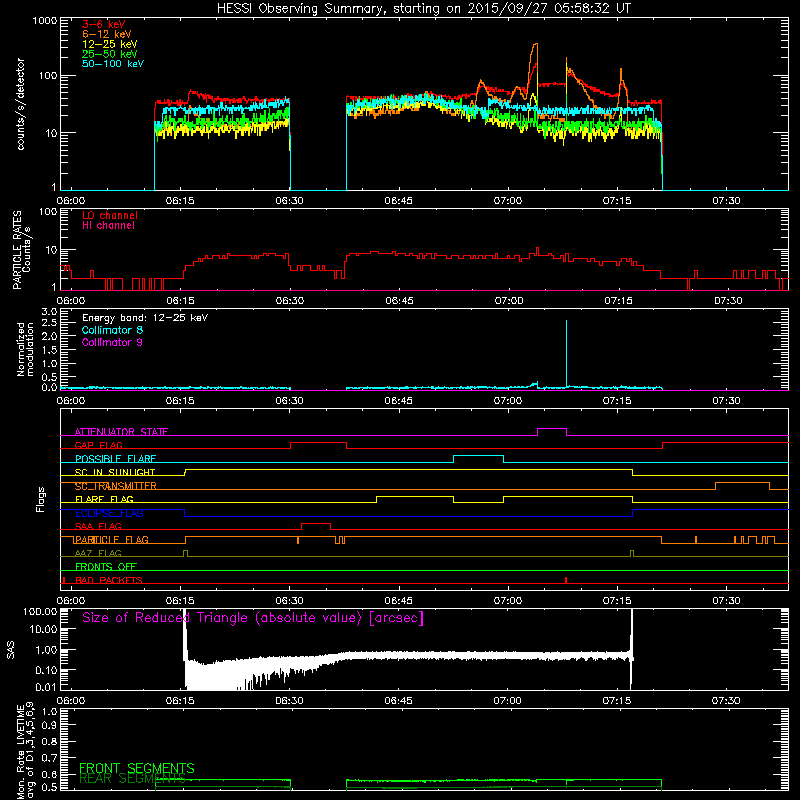Select the Collimator 8 legend label

click(x=112, y=330)
